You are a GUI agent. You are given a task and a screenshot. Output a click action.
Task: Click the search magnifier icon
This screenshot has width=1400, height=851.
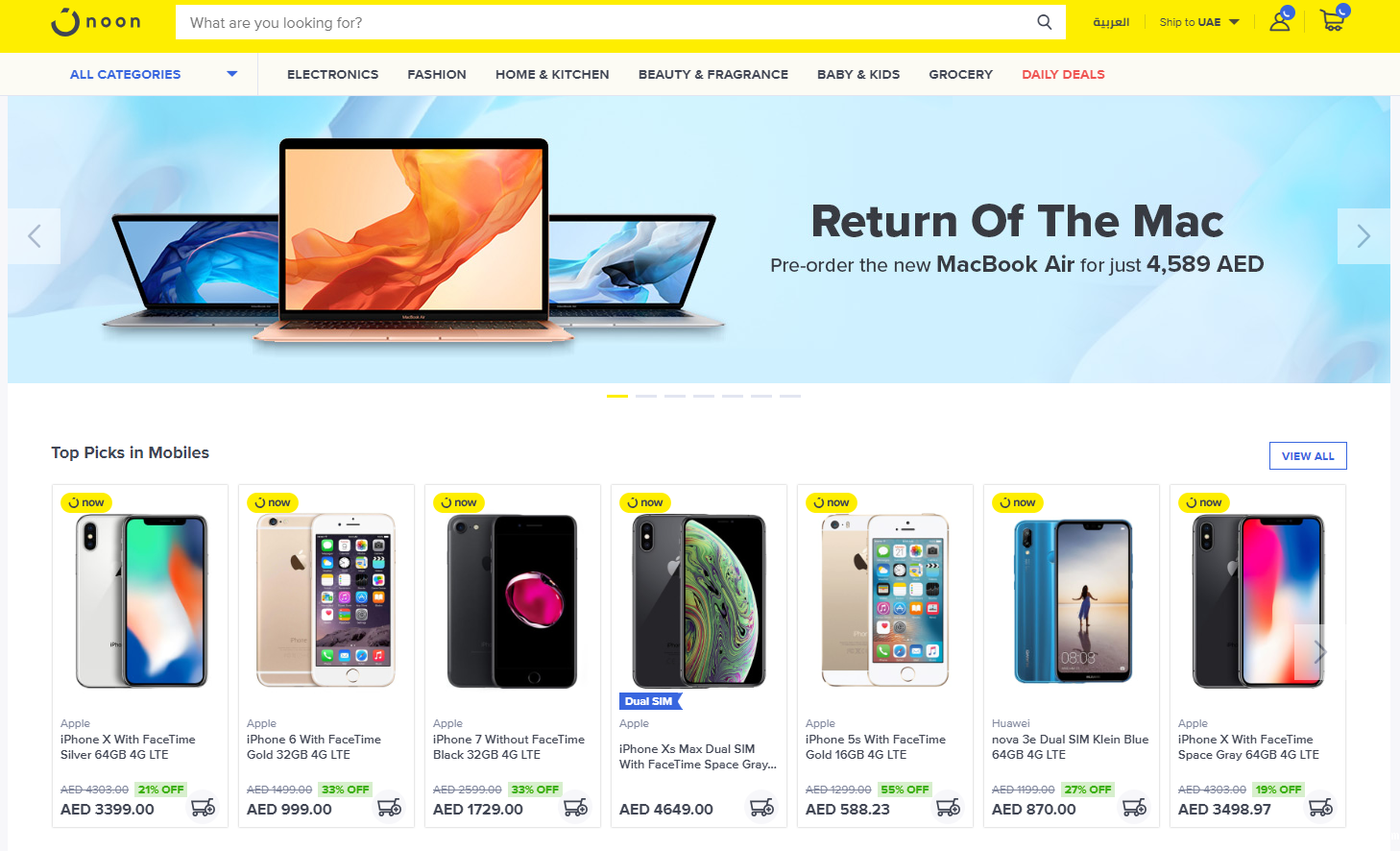coord(1045,22)
